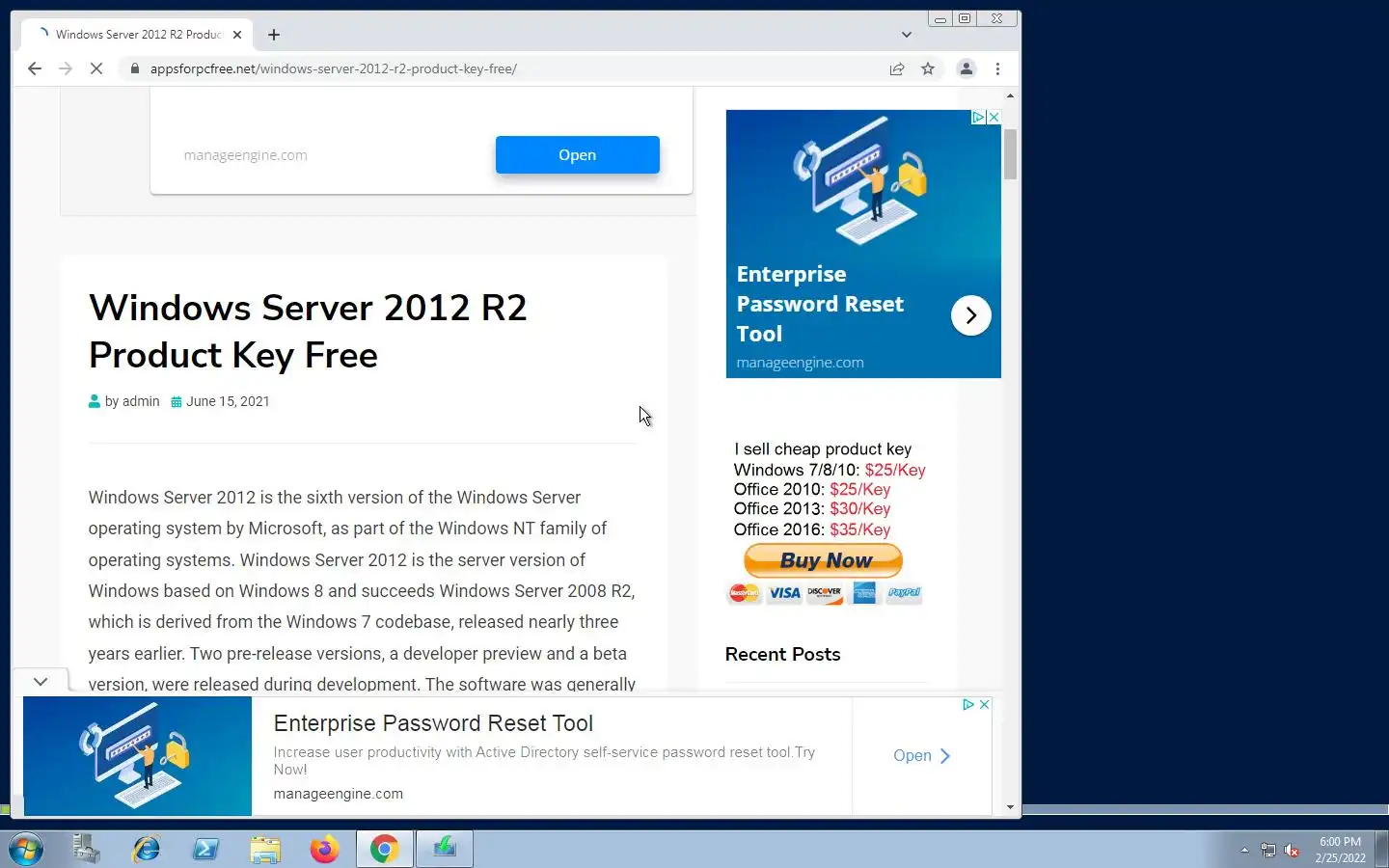Click the Buy Now PayPal button
The width and height of the screenshot is (1389, 868).
823,560
